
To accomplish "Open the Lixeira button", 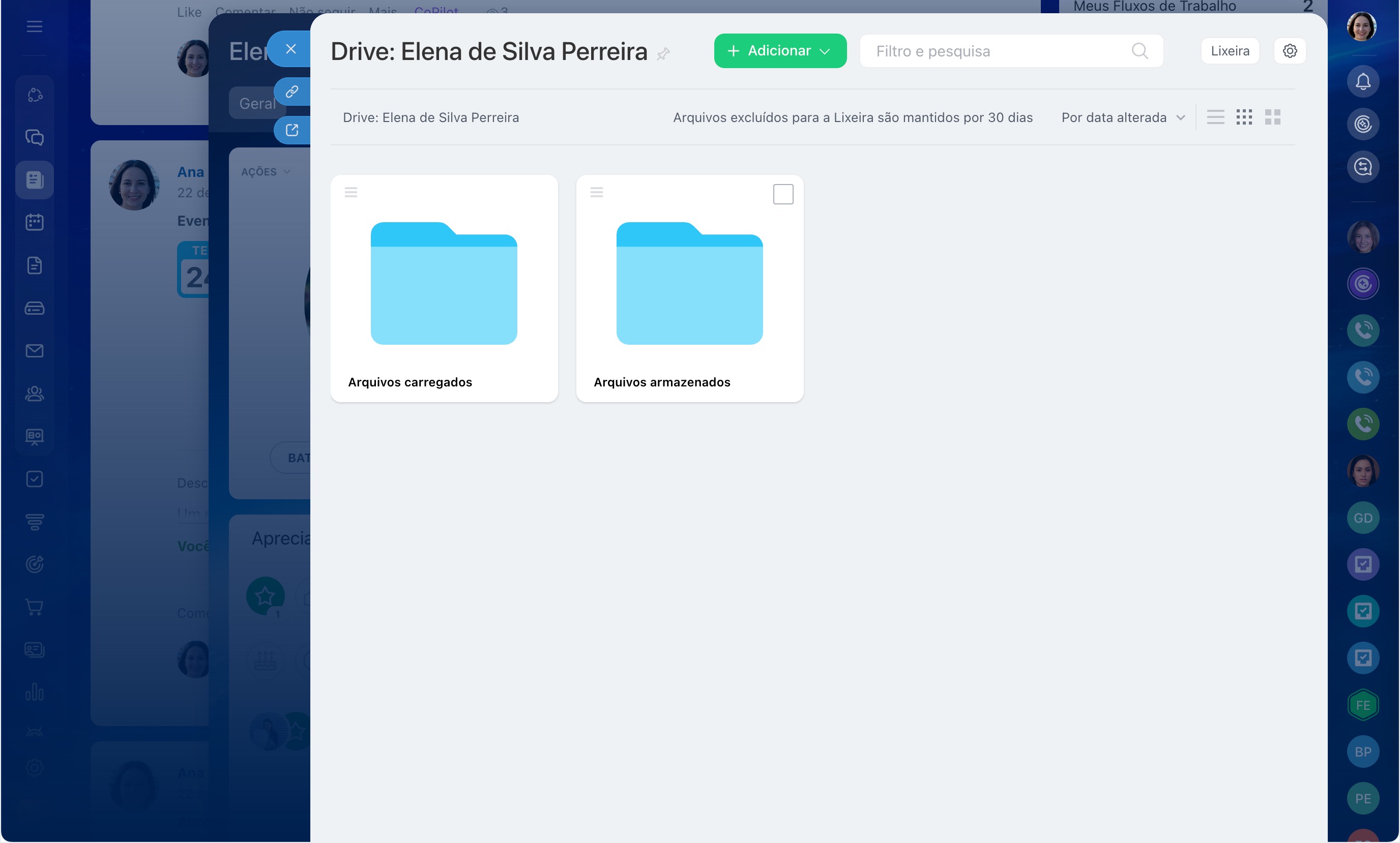I will click(x=1229, y=51).
